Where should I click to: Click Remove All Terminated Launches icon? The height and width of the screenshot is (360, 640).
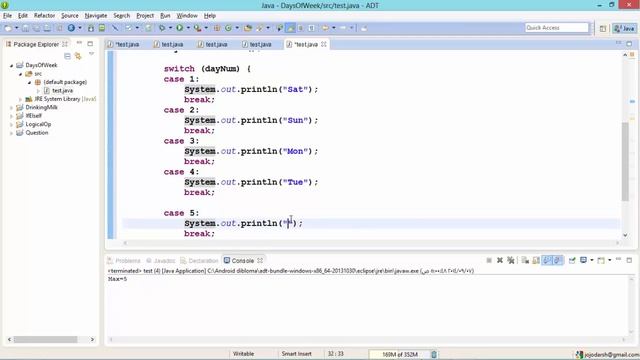point(510,260)
